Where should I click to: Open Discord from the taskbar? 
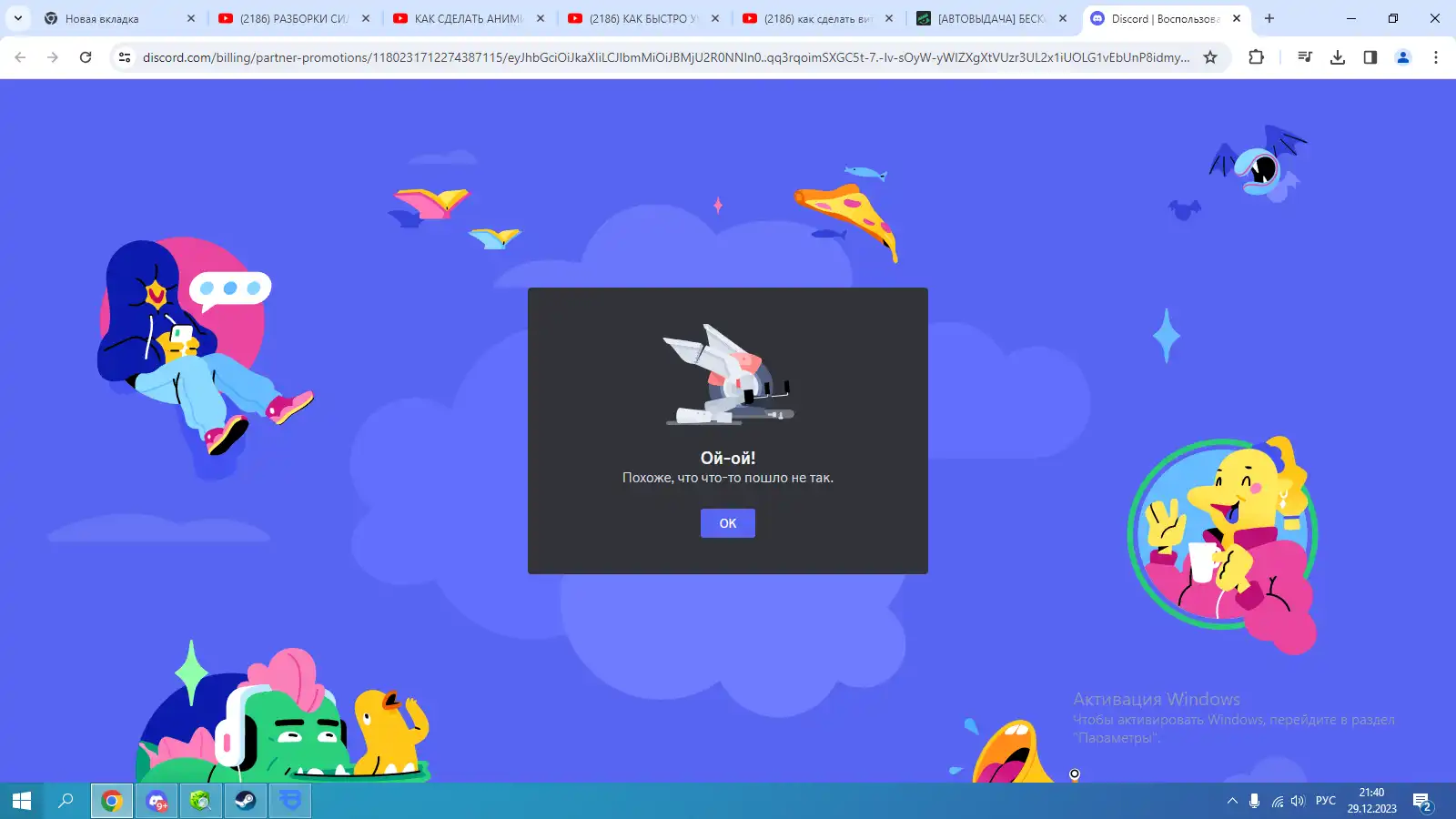tap(157, 801)
